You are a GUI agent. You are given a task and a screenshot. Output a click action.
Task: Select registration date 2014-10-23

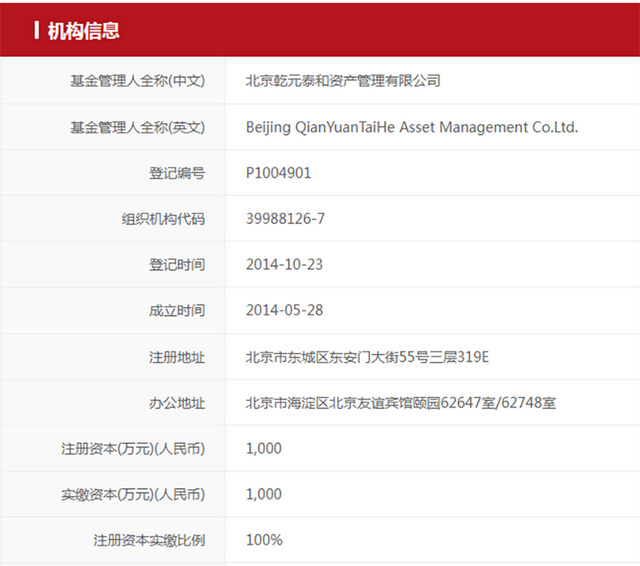click(284, 264)
